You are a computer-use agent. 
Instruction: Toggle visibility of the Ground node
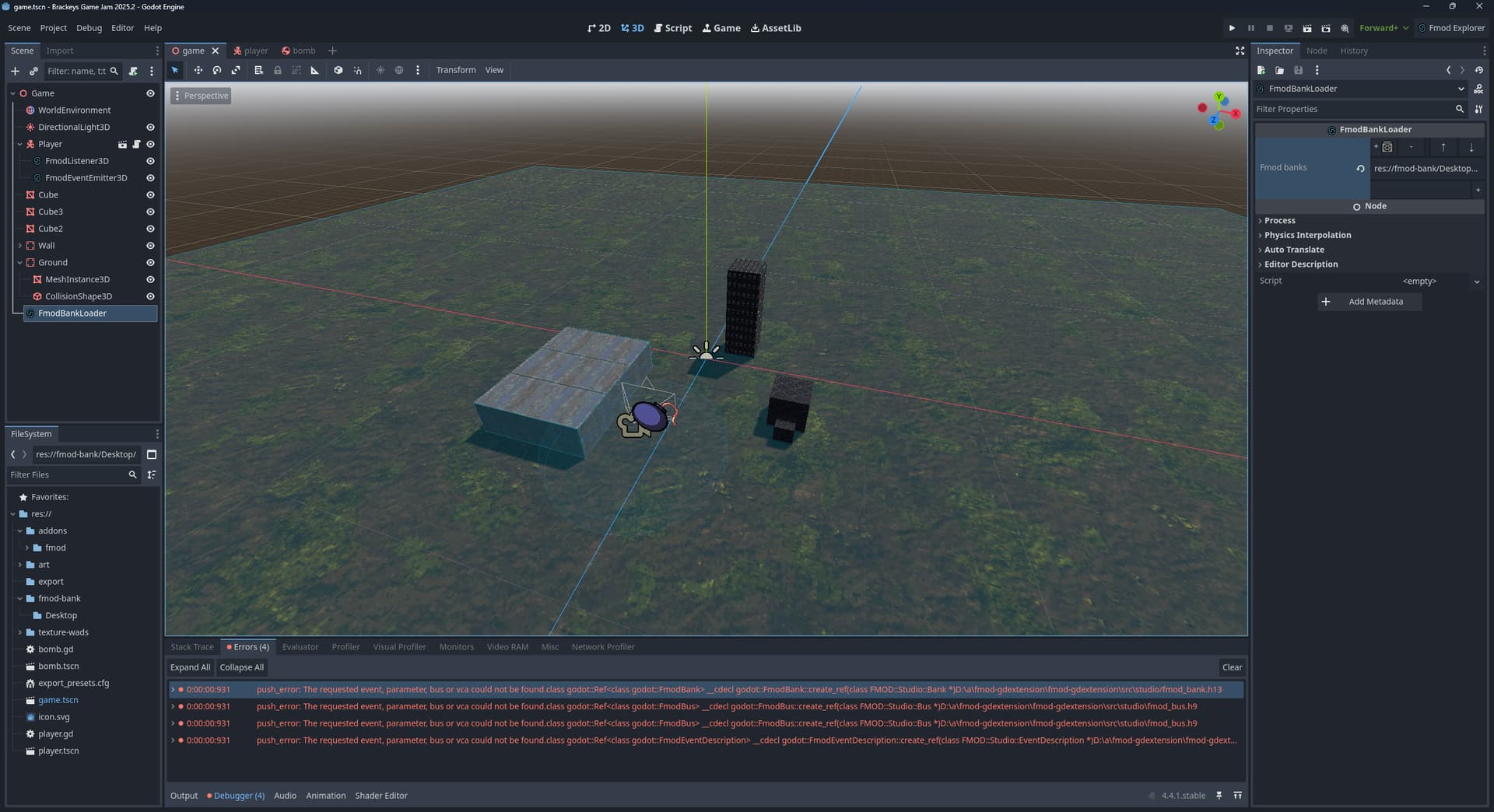coord(150,263)
